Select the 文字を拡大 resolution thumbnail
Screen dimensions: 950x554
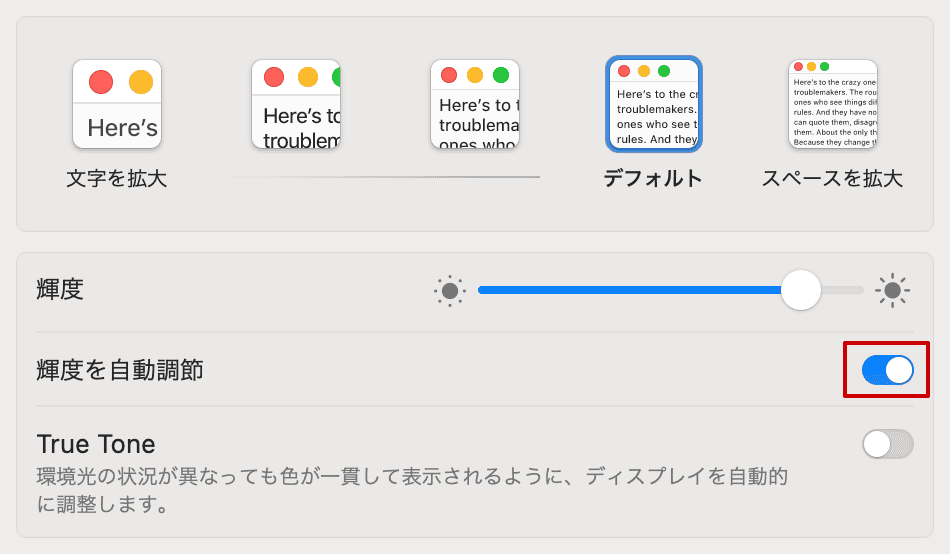[117, 104]
